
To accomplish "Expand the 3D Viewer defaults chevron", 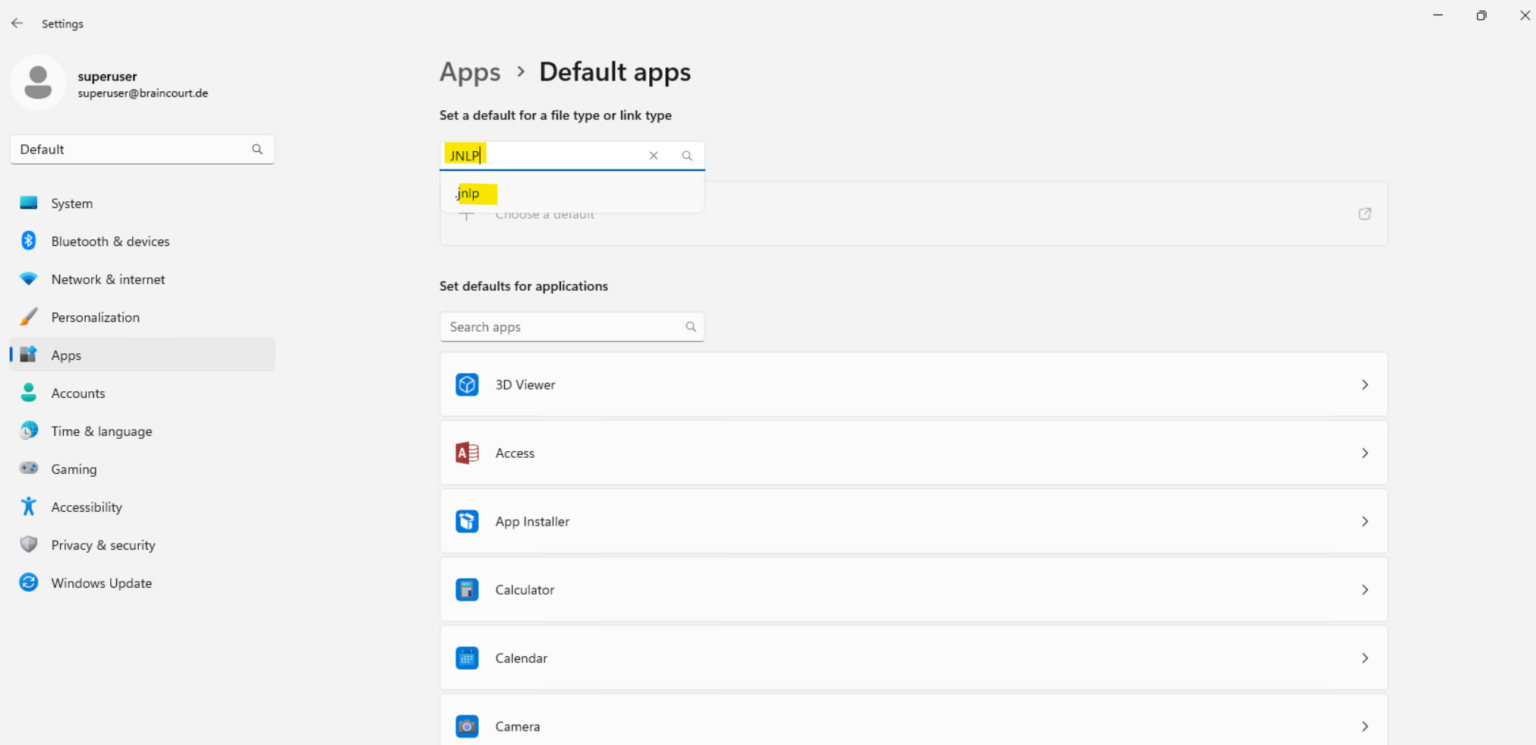I will pos(1364,385).
